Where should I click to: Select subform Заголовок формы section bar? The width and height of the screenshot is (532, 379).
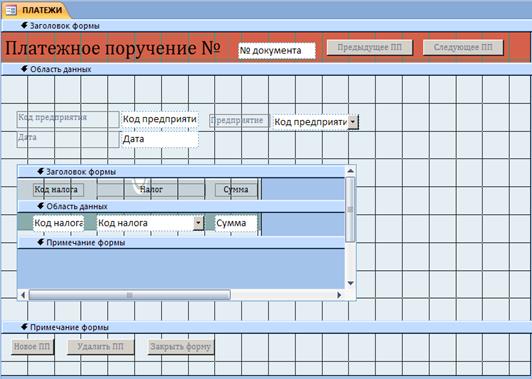(x=181, y=172)
